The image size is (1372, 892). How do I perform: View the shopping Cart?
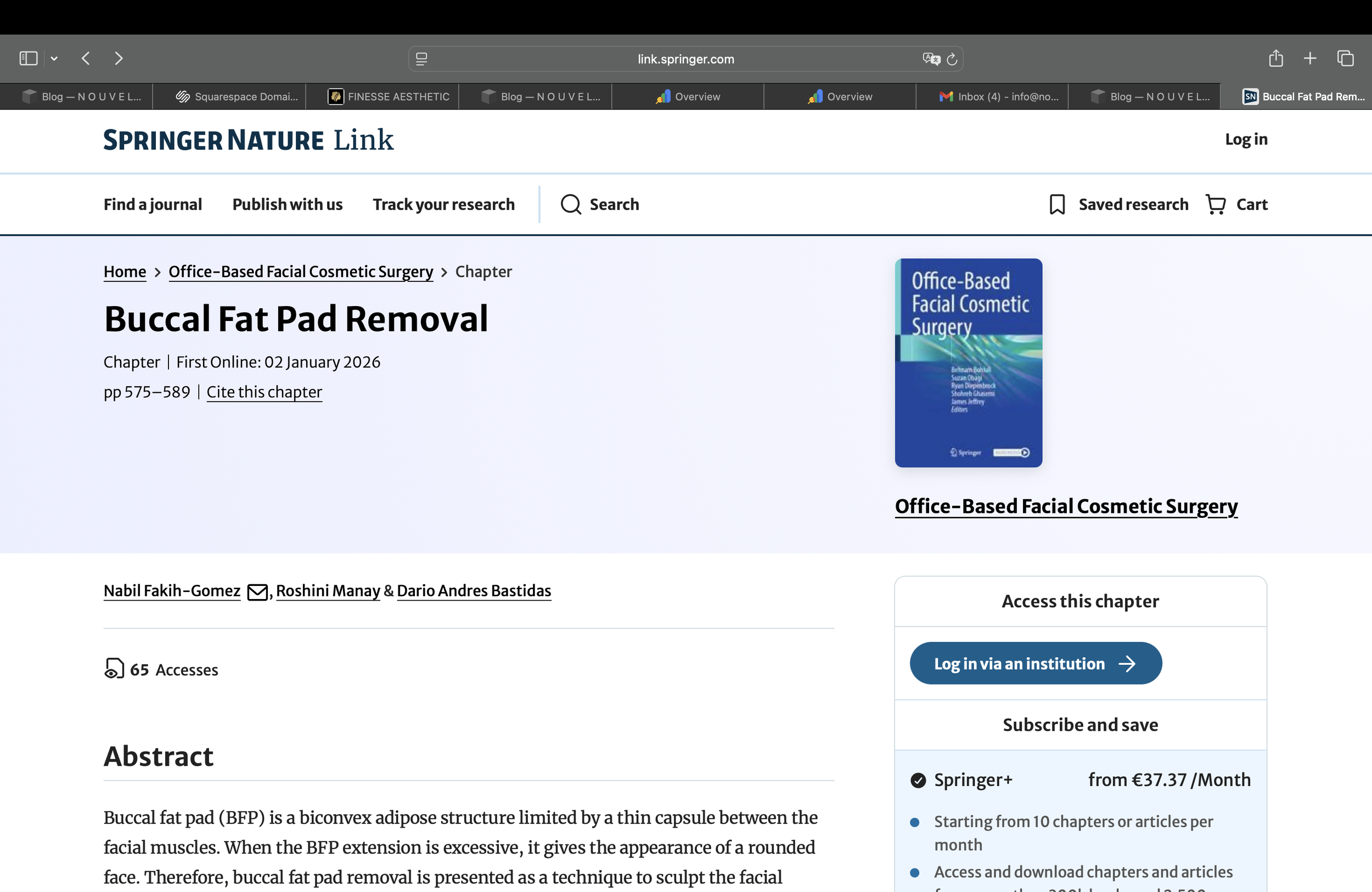1236,205
